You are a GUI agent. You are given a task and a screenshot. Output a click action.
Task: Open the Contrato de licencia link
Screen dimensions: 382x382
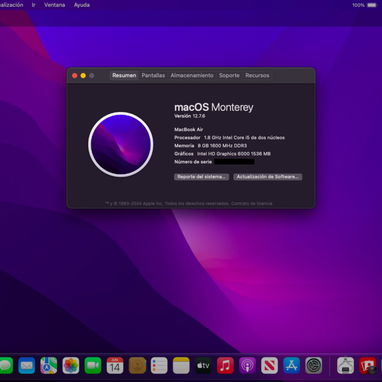[x=252, y=203]
